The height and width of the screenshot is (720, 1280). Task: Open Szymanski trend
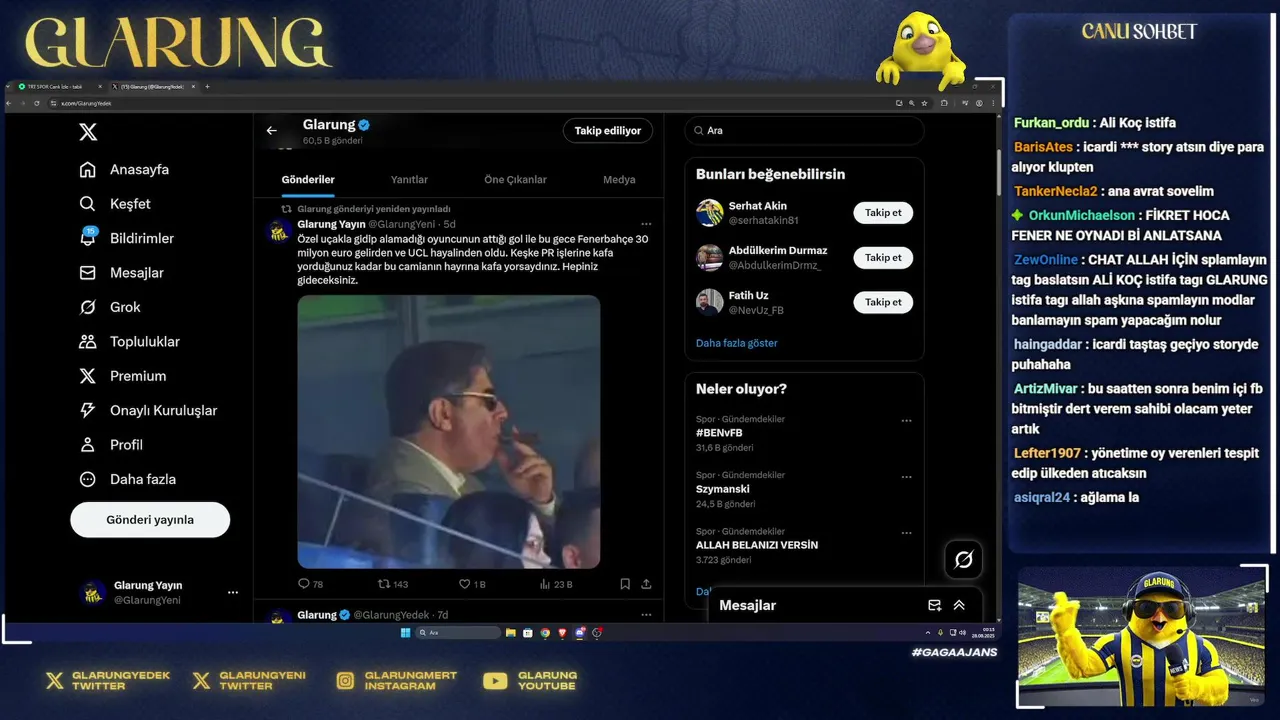click(722, 489)
